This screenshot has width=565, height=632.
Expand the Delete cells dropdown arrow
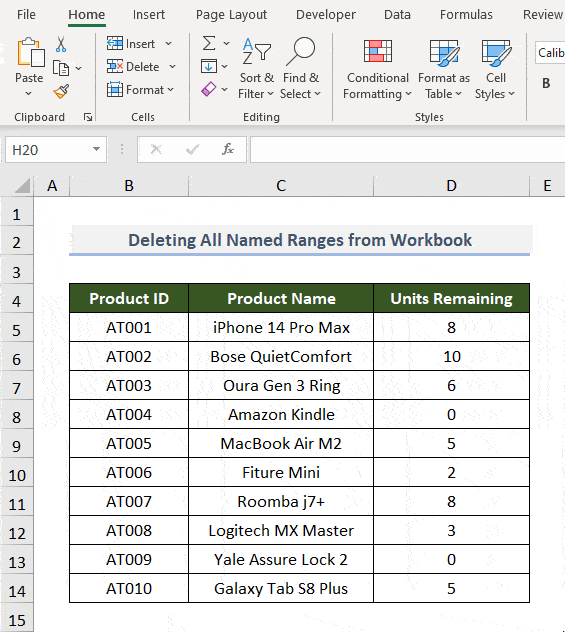point(172,67)
